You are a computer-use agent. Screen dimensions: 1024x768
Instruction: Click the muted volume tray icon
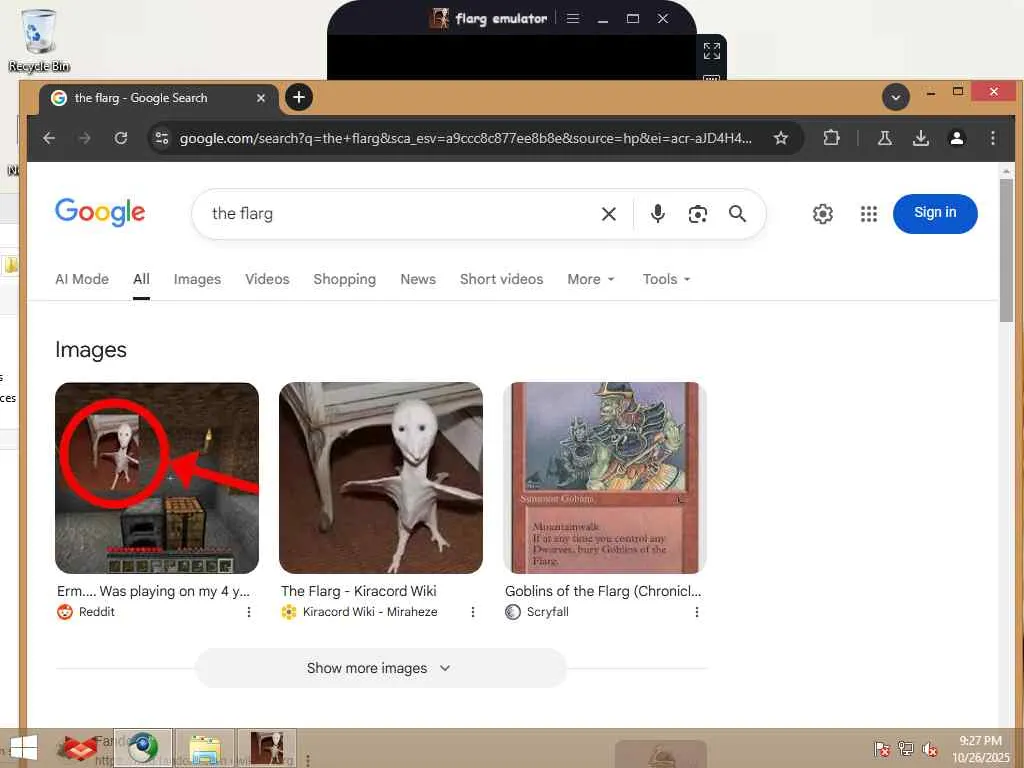pos(929,748)
